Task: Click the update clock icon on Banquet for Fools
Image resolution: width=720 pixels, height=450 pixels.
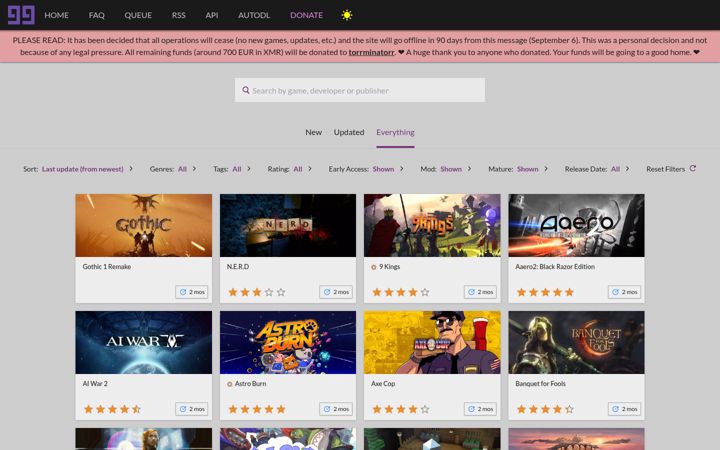Action: [615, 409]
